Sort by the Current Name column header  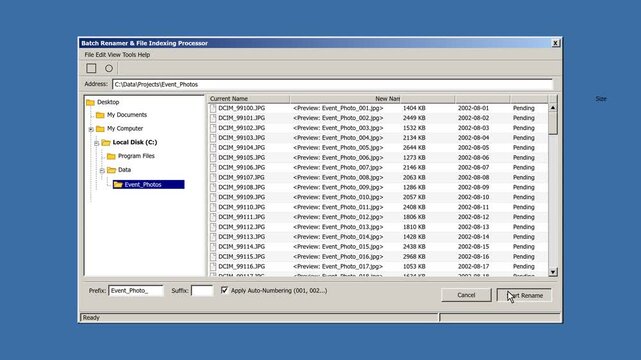(249, 99)
